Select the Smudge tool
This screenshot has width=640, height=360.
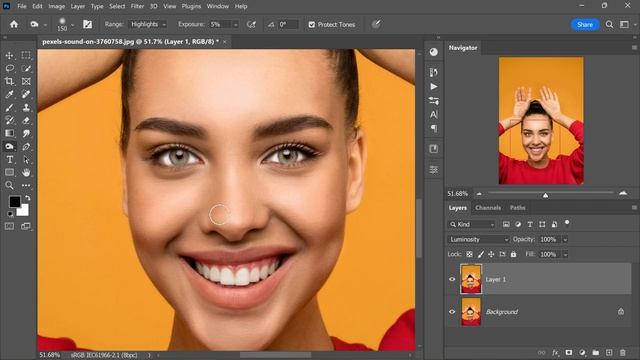pos(26,133)
